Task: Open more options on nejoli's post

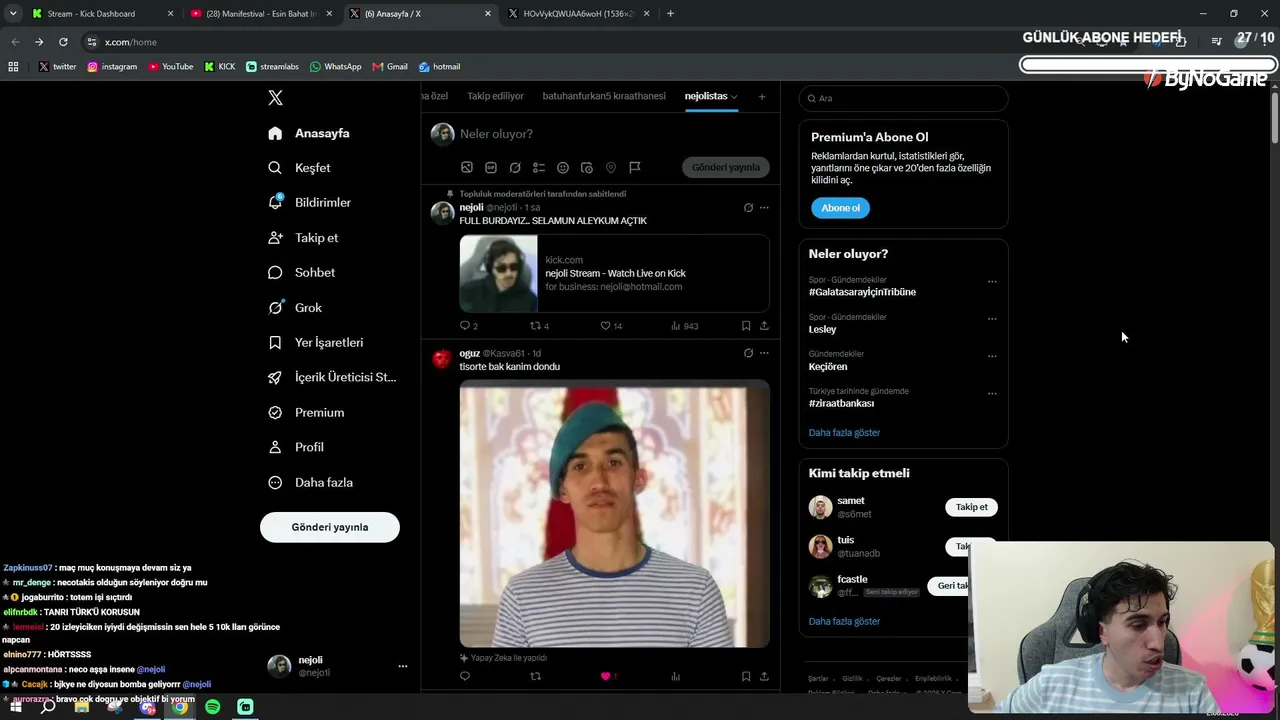Action: click(x=764, y=208)
